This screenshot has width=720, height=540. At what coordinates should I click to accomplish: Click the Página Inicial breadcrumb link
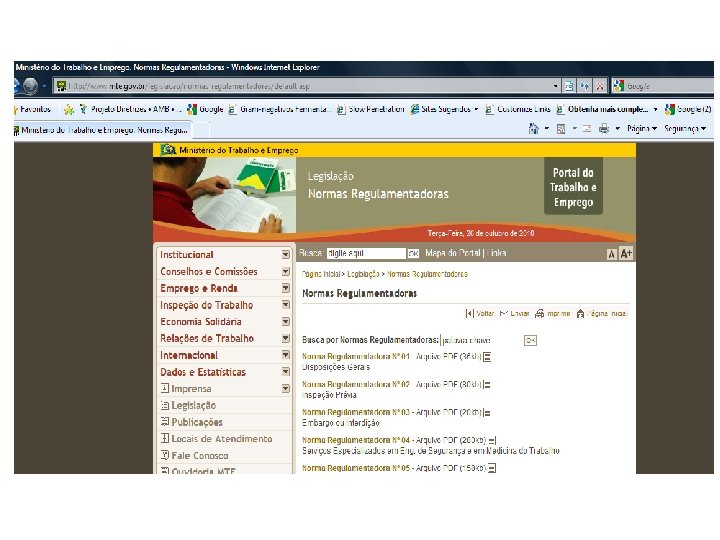321,274
